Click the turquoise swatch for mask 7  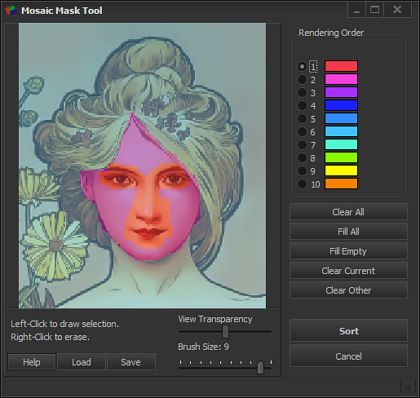click(x=341, y=144)
